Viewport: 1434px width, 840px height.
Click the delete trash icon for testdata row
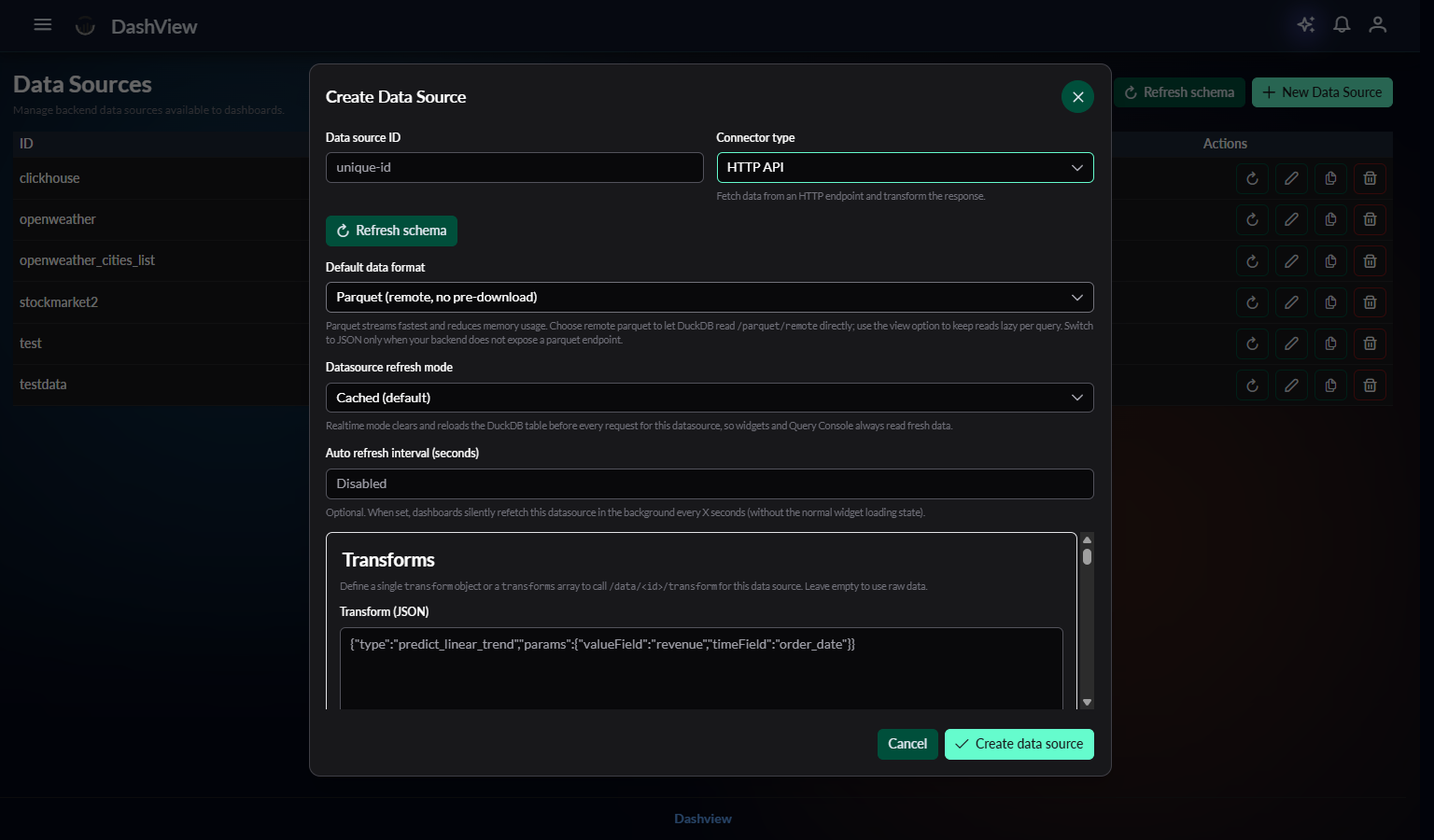point(1370,385)
